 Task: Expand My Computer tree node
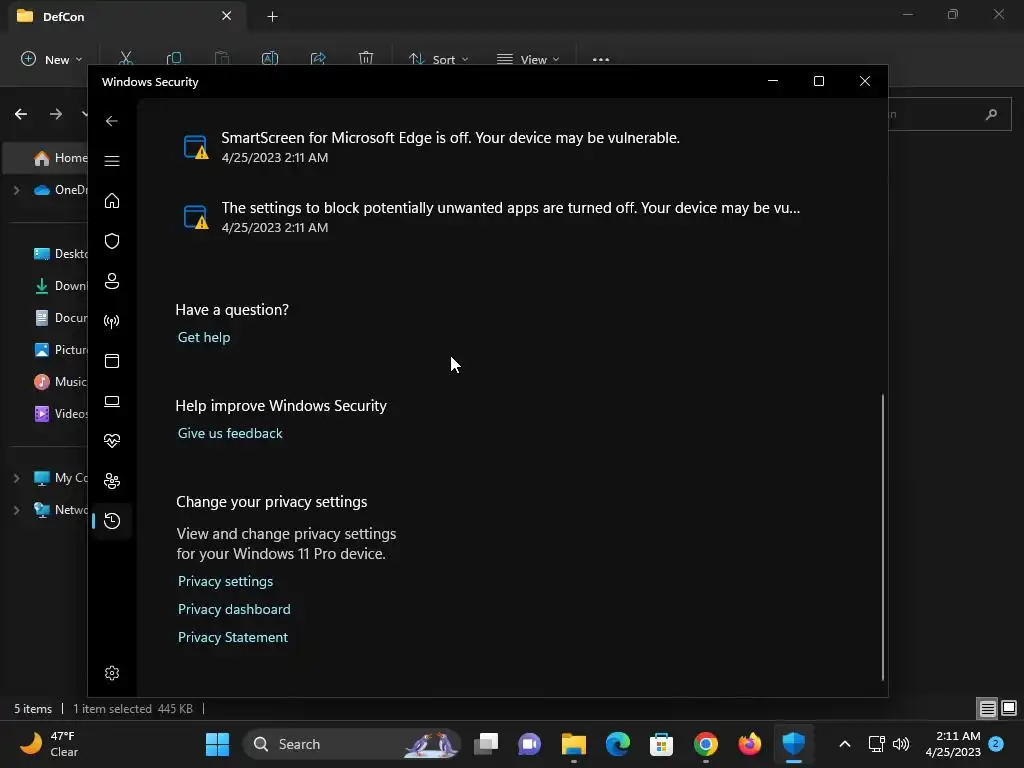[x=16, y=478]
